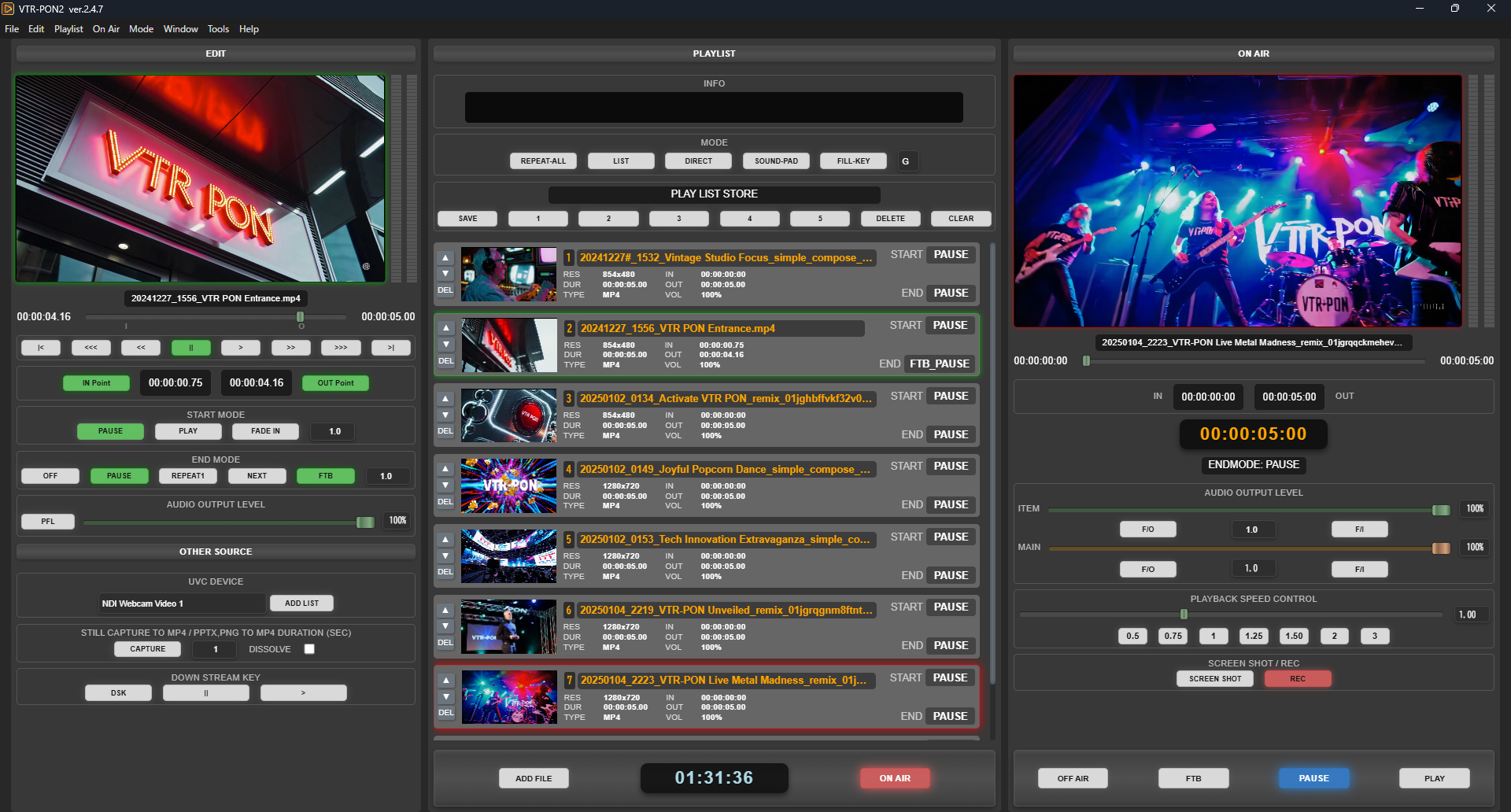
Task: Toggle REPEAT-ALL playlist mode
Action: pos(543,161)
